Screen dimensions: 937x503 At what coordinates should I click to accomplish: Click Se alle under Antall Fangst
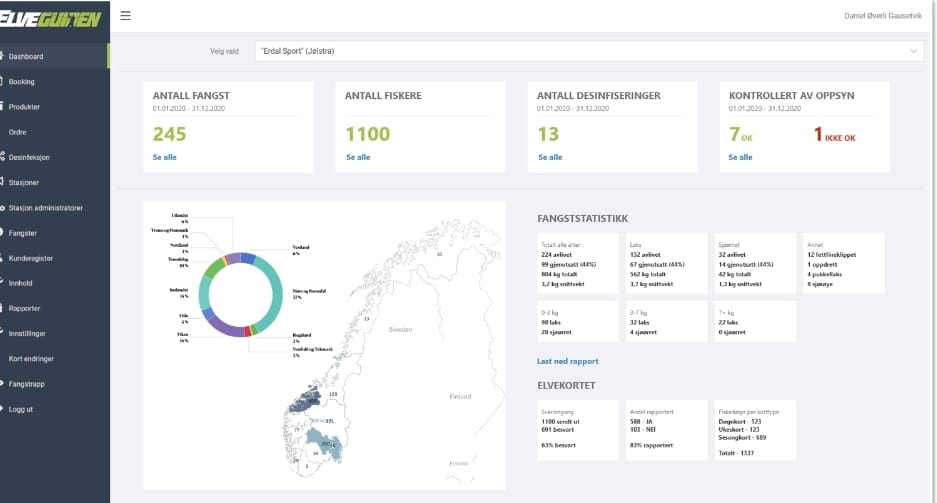click(165, 157)
